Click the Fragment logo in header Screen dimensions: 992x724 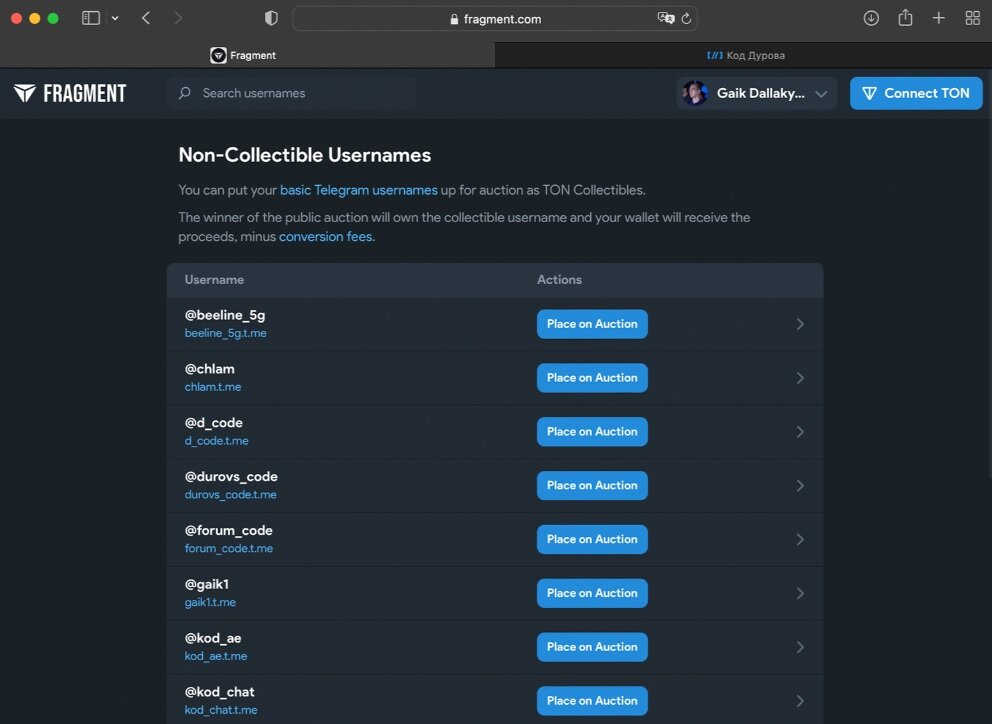pos(70,93)
